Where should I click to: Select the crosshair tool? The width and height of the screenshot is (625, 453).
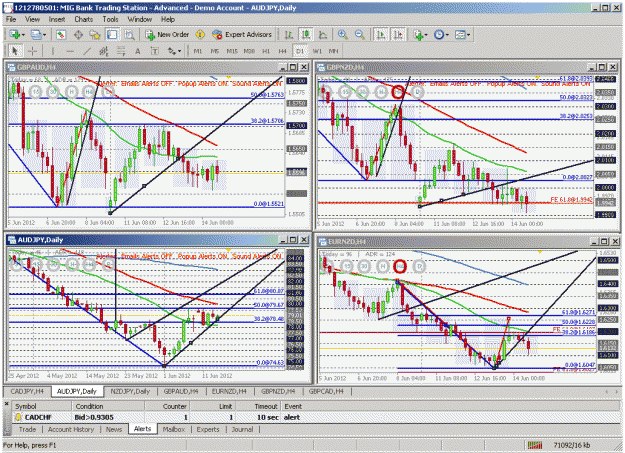click(x=32, y=51)
